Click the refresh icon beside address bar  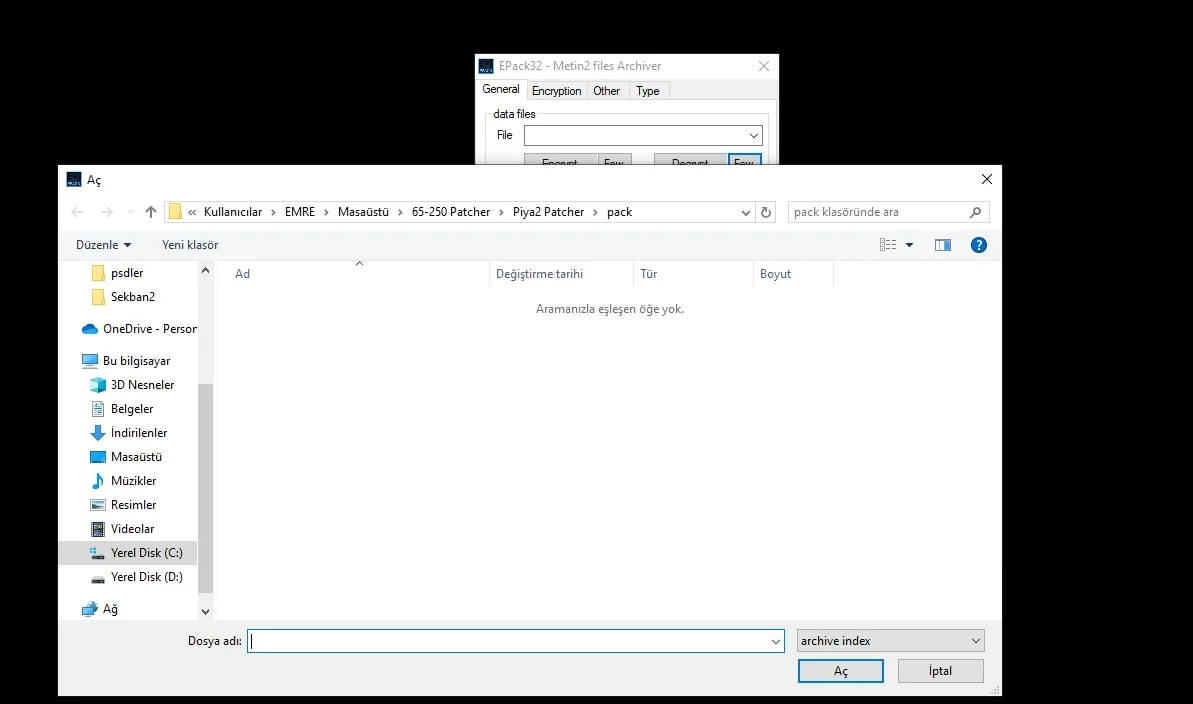point(766,212)
